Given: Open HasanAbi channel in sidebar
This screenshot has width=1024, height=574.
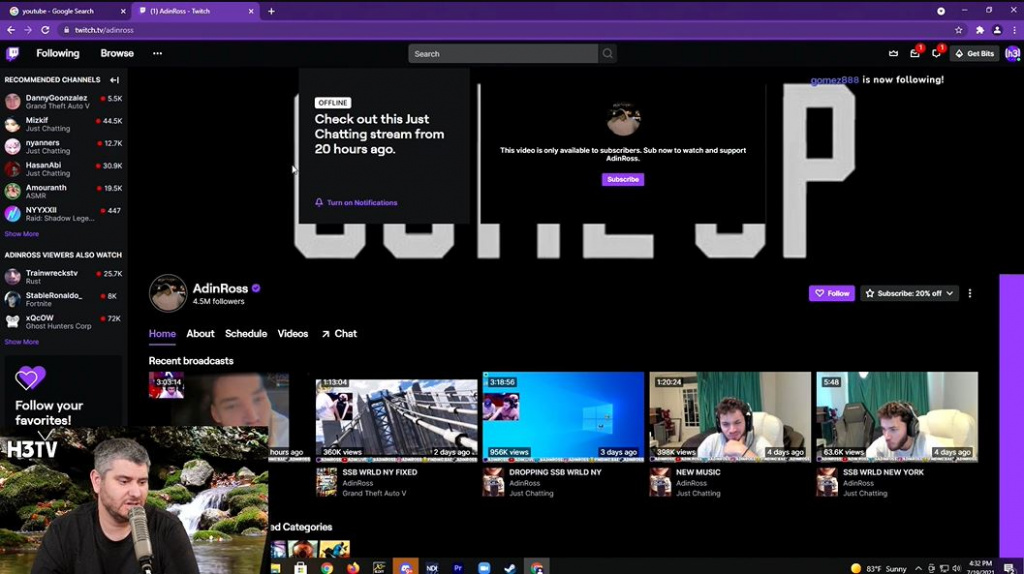Looking at the screenshot, I should pyautogui.click(x=63, y=168).
